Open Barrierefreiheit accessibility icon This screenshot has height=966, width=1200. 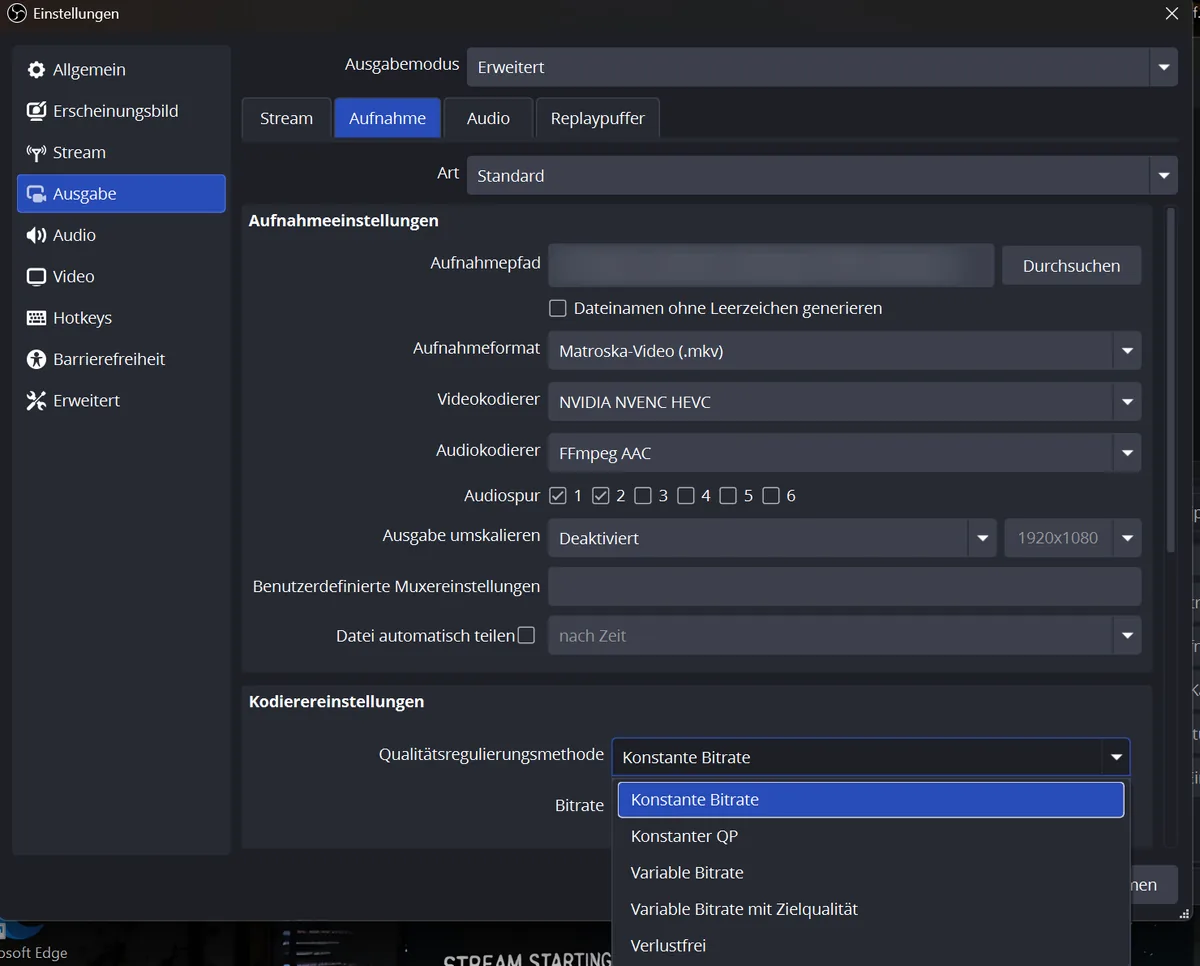pyautogui.click(x=36, y=359)
